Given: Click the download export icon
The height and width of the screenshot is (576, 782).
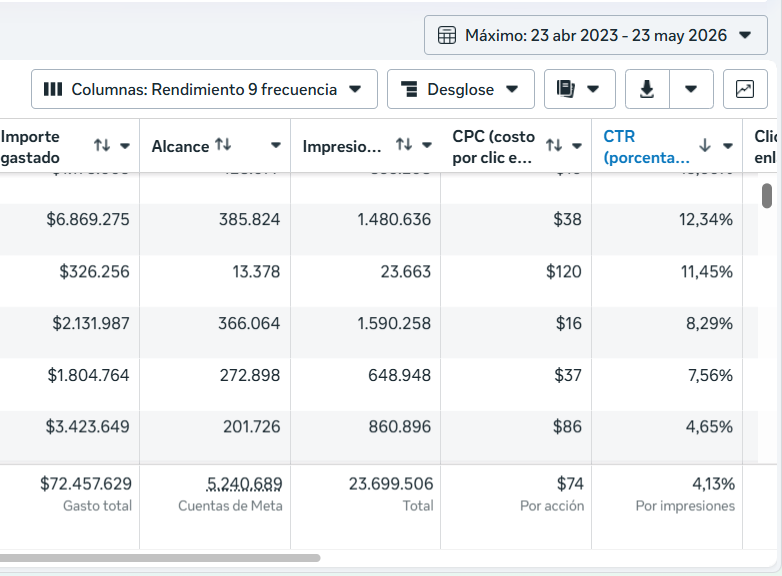Looking at the screenshot, I should (x=647, y=89).
